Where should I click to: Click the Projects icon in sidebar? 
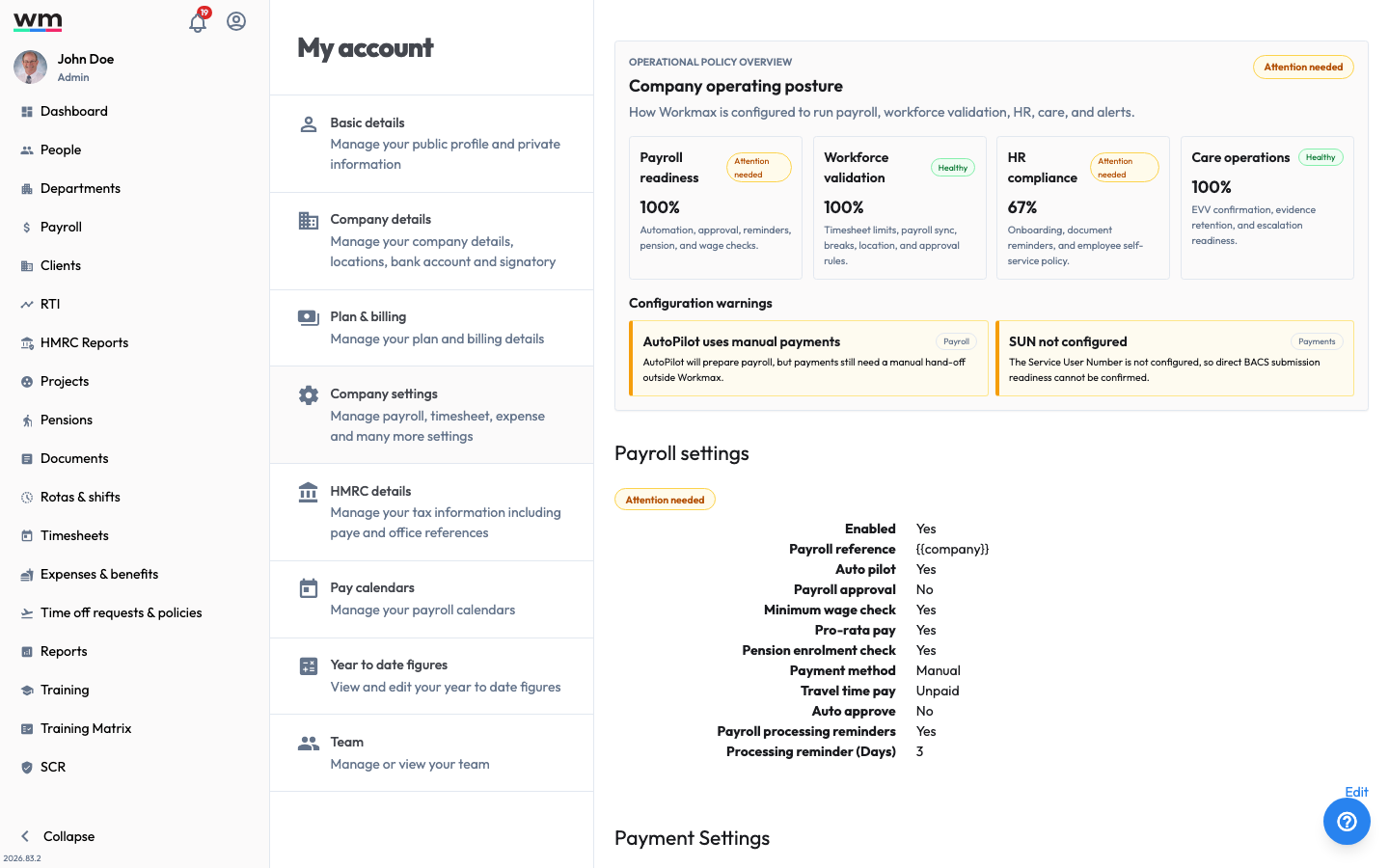tap(27, 382)
